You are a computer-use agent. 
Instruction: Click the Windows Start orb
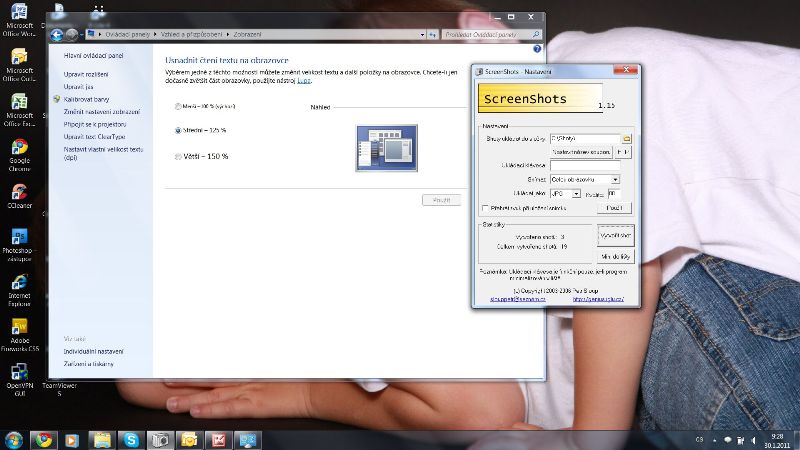[14, 440]
